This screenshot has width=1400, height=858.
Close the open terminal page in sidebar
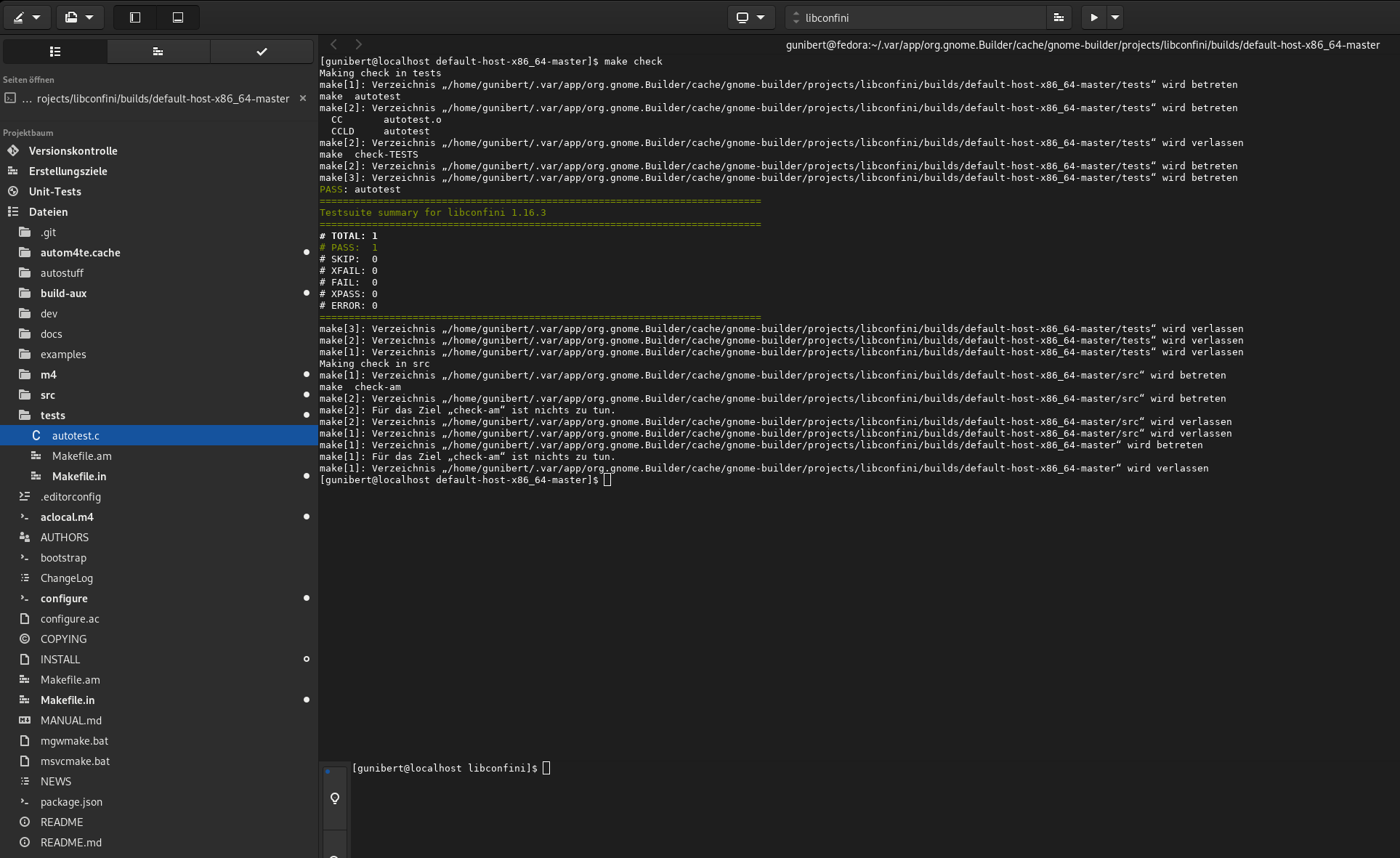click(303, 98)
